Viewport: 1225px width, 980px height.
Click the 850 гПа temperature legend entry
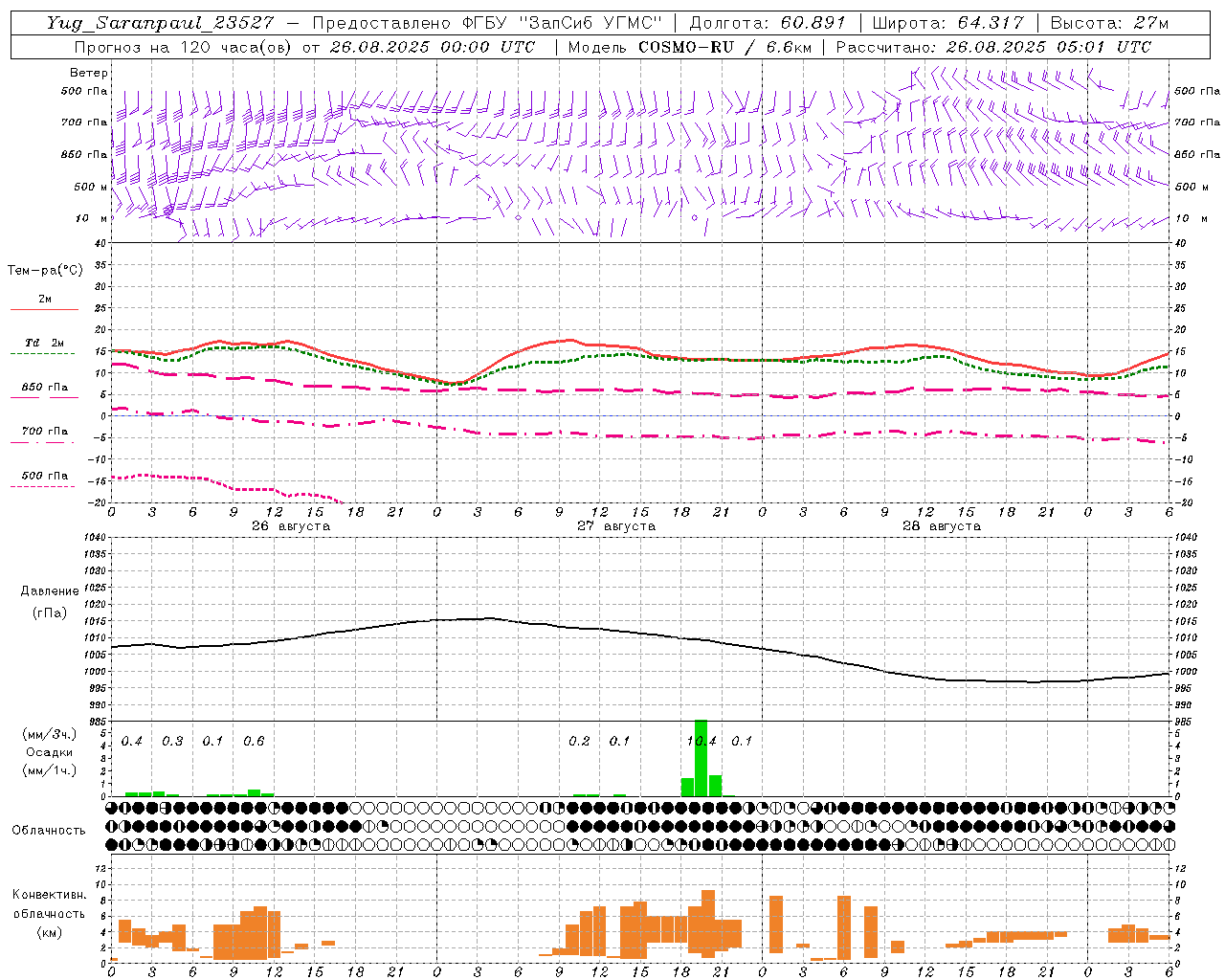click(x=45, y=388)
